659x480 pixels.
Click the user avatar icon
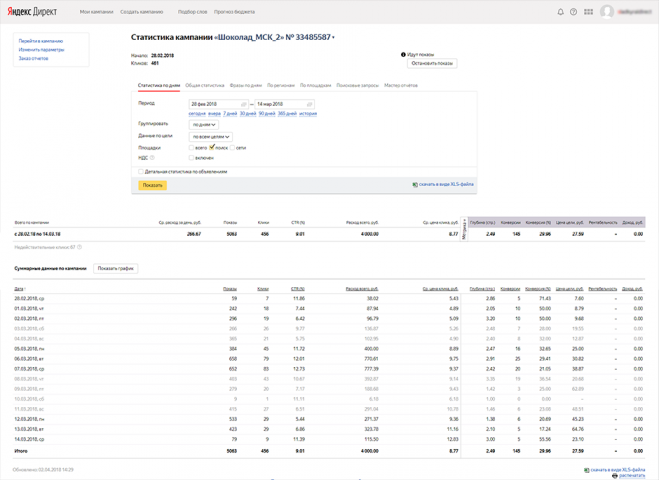click(606, 12)
